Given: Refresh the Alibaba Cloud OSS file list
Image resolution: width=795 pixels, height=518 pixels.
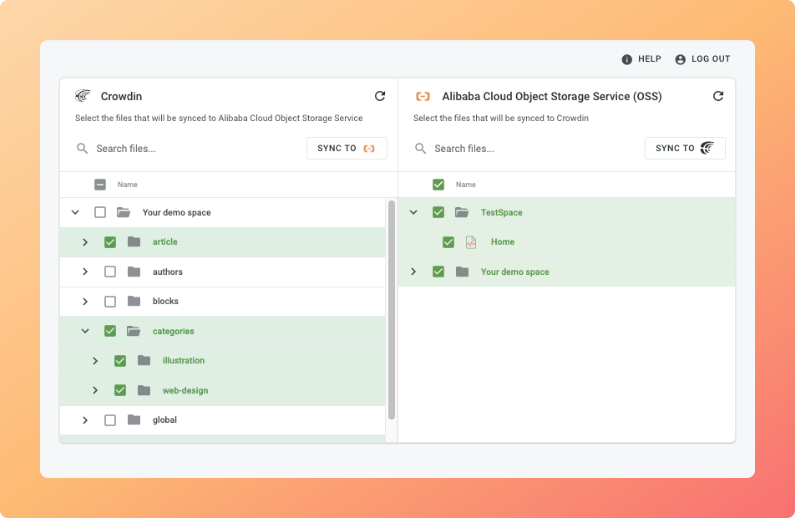Looking at the screenshot, I should click(718, 96).
